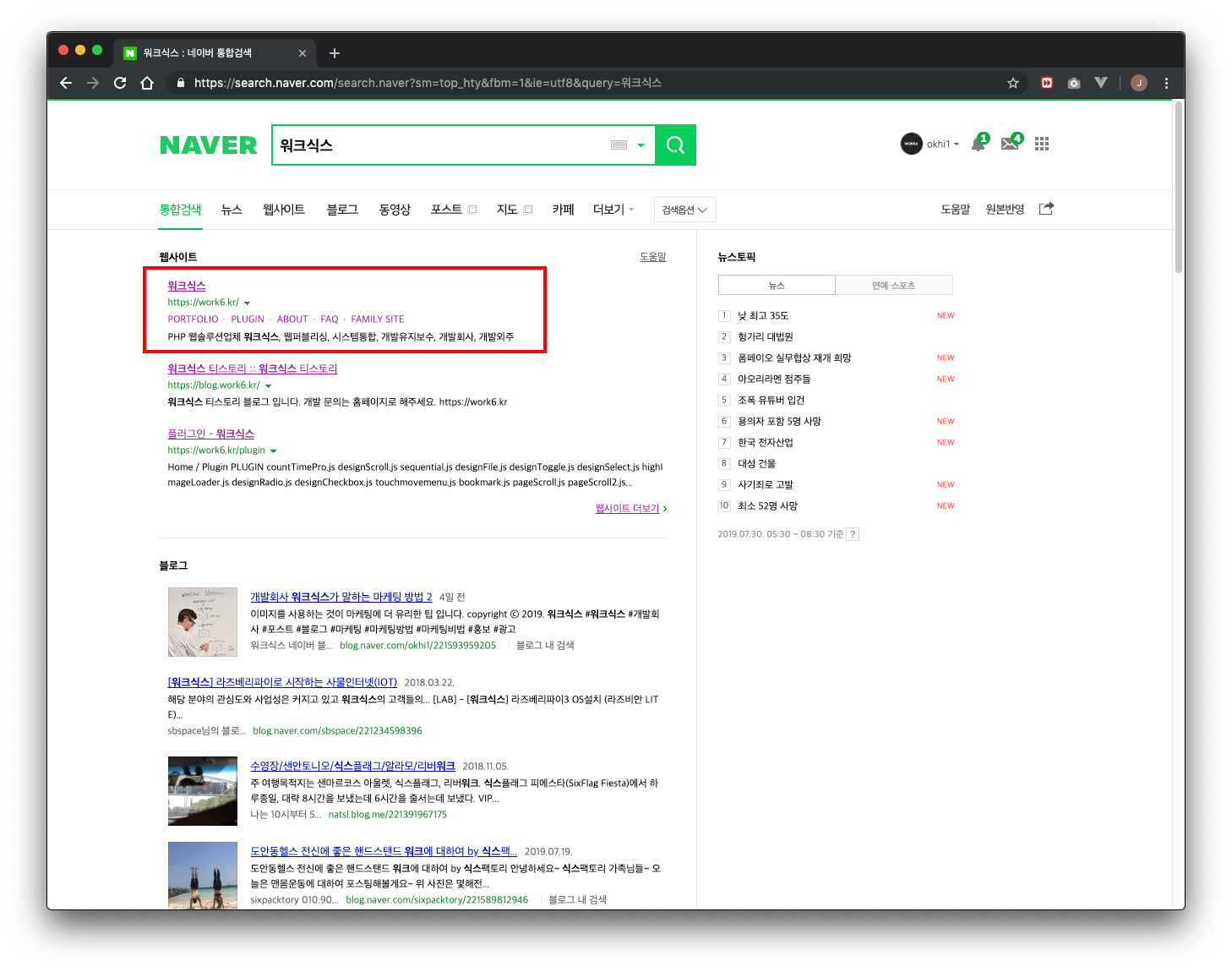
Task: Click the browser forward arrow
Action: (x=93, y=83)
